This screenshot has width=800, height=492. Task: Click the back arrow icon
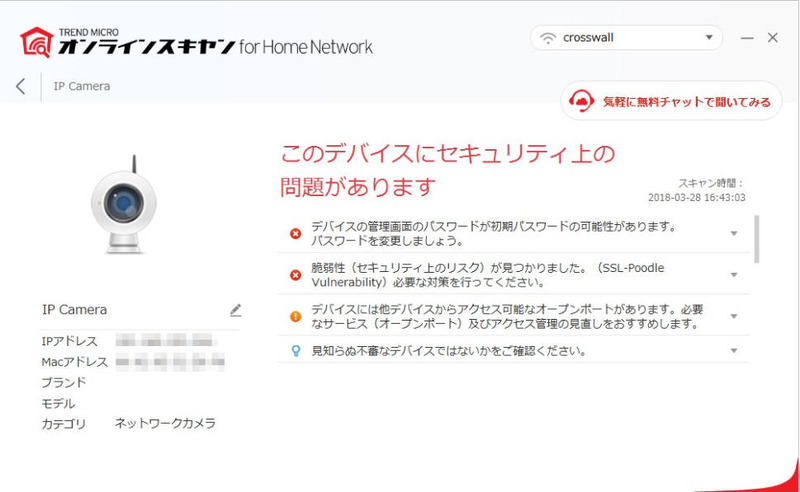coord(20,87)
